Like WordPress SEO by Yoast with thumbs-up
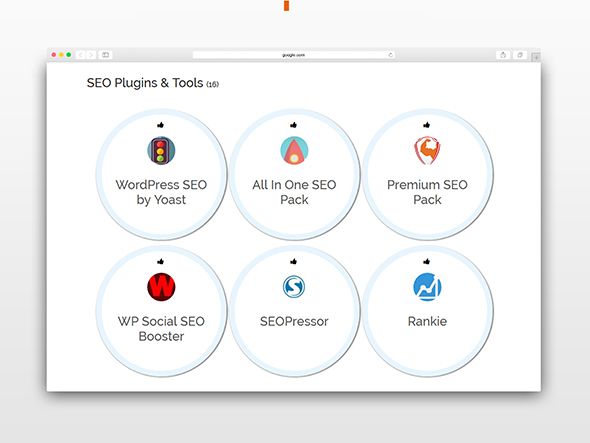The image size is (590, 443). click(161, 125)
